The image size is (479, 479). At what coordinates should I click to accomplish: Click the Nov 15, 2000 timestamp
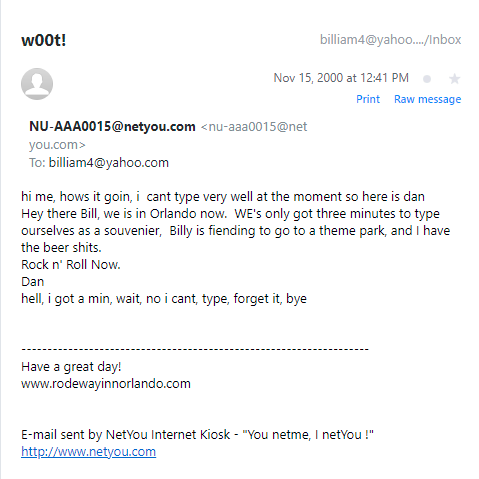click(341, 78)
